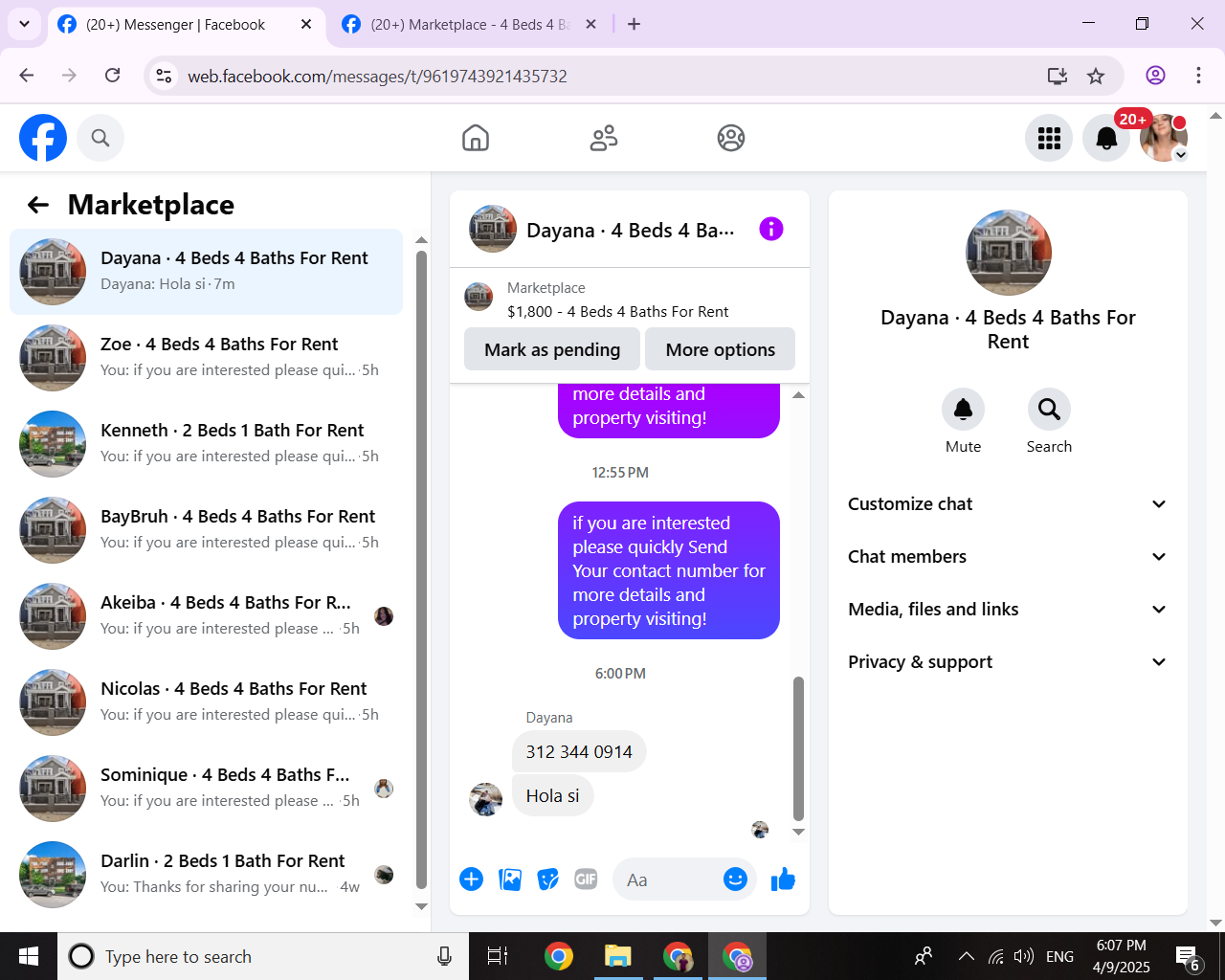Viewport: 1225px width, 980px height.
Task: Open Darlin 2 Beds 1 Bath conversation
Action: coord(206,875)
